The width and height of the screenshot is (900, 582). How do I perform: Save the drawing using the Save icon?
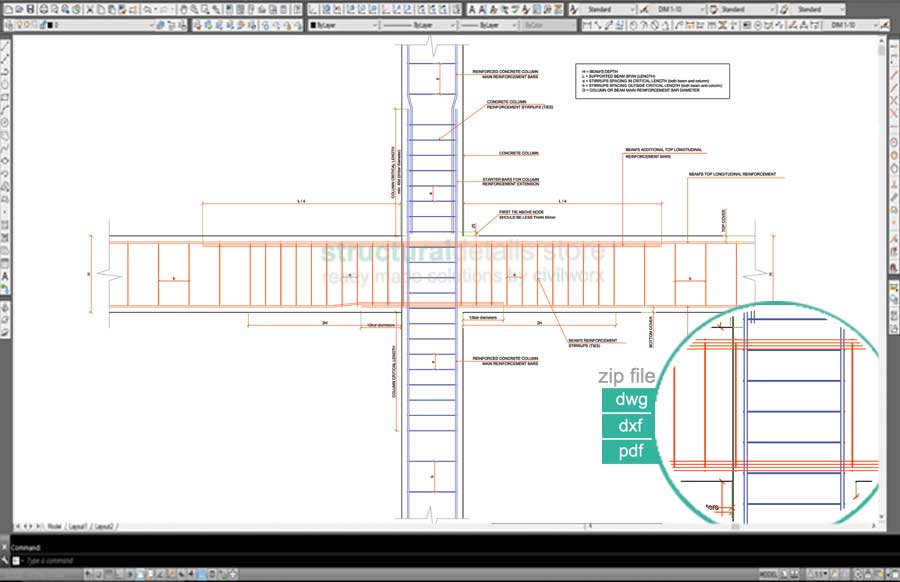point(32,9)
